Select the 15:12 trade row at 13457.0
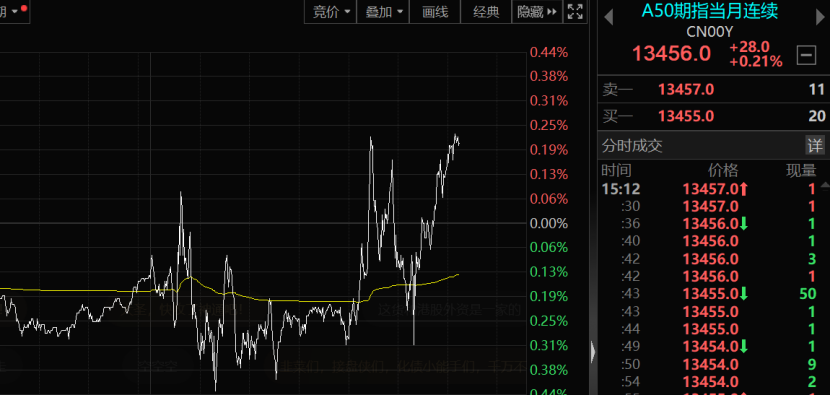The height and width of the screenshot is (395, 831). [713, 189]
